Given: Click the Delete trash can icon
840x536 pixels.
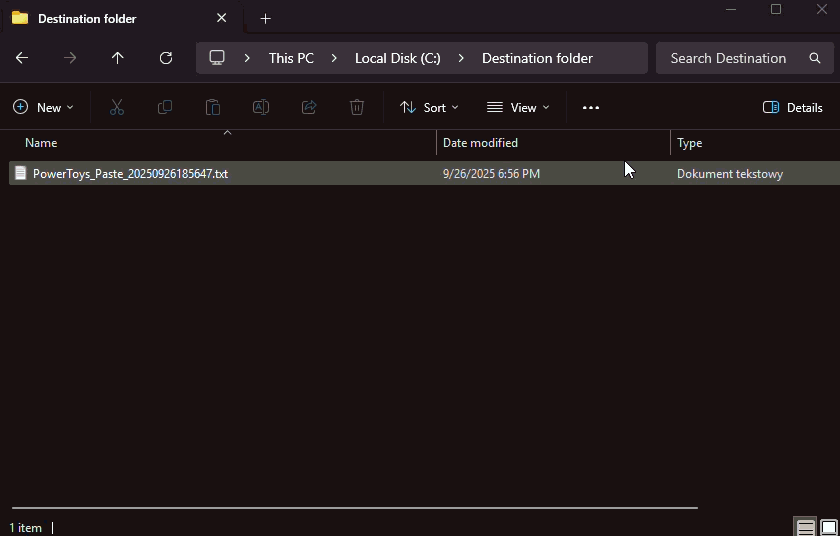Looking at the screenshot, I should (x=357, y=107).
